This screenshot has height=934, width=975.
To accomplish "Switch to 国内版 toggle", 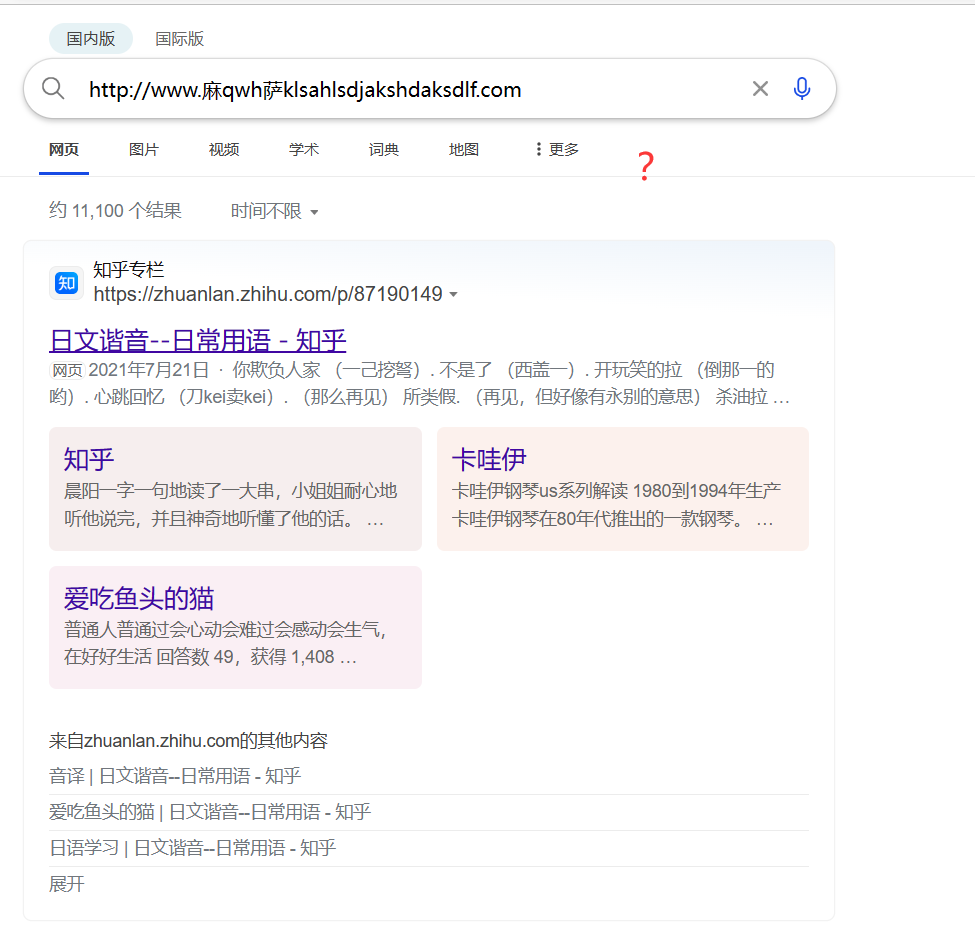I will click(91, 39).
